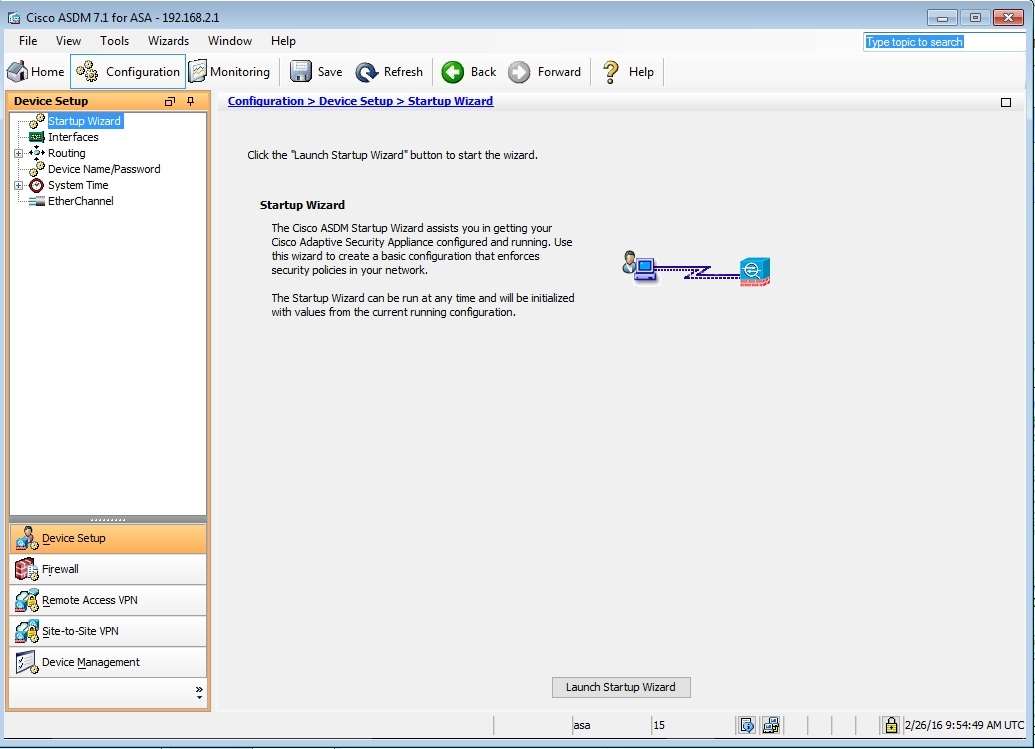Click the EtherChannel tree icon
1035x749 pixels.
(37, 201)
